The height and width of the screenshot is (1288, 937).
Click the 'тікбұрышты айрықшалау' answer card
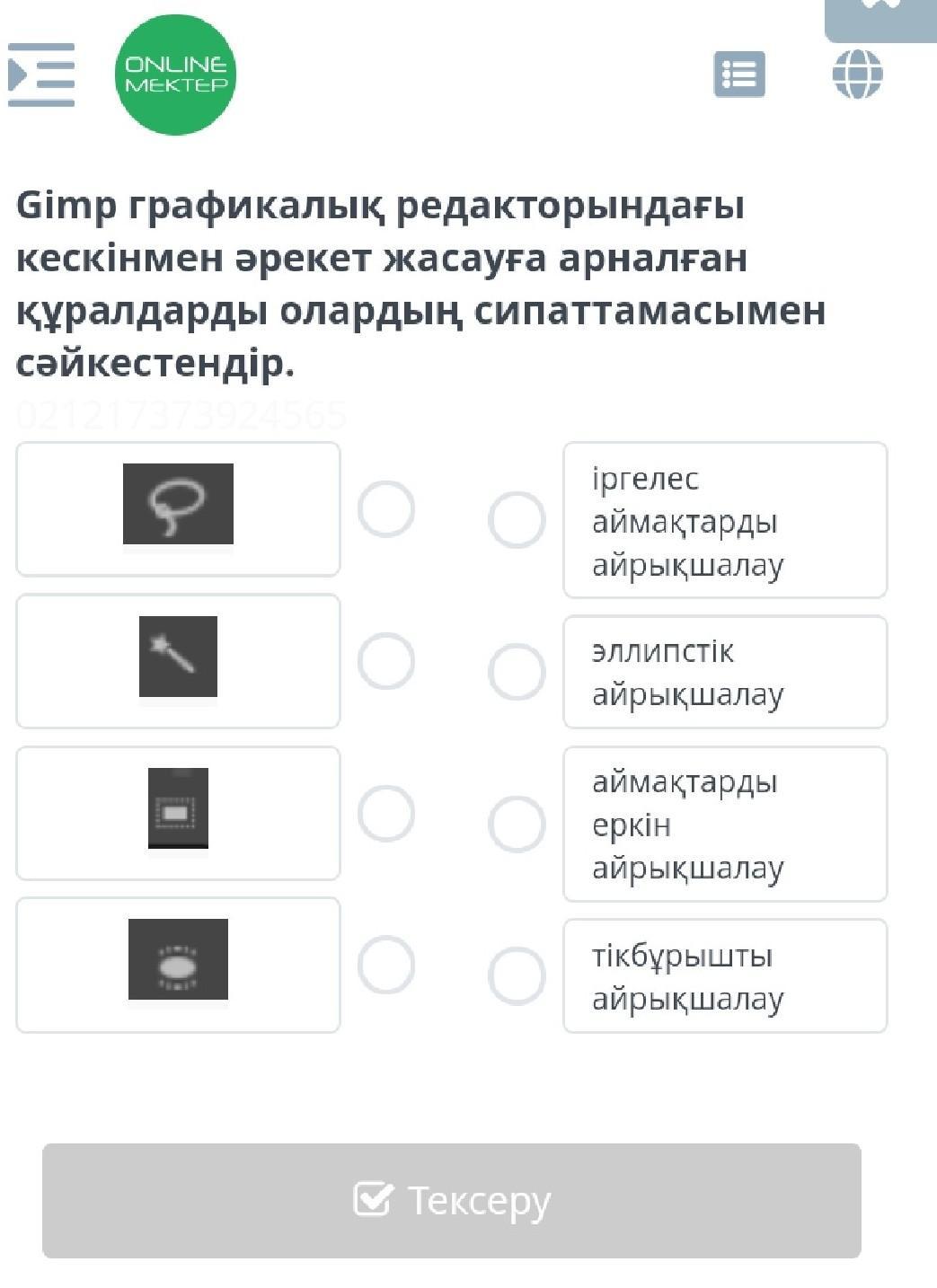(725, 975)
